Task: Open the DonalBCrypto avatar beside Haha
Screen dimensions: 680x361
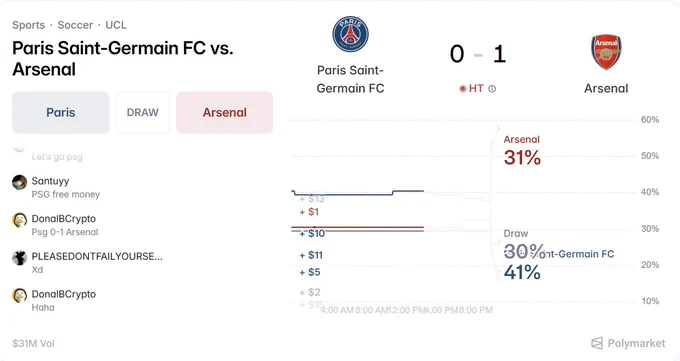Action: coord(20,295)
